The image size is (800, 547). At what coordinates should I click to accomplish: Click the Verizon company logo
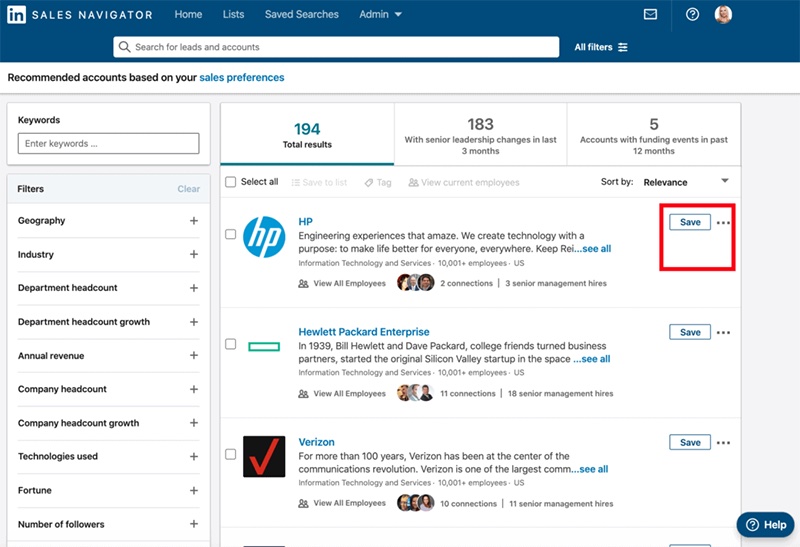[x=264, y=456]
